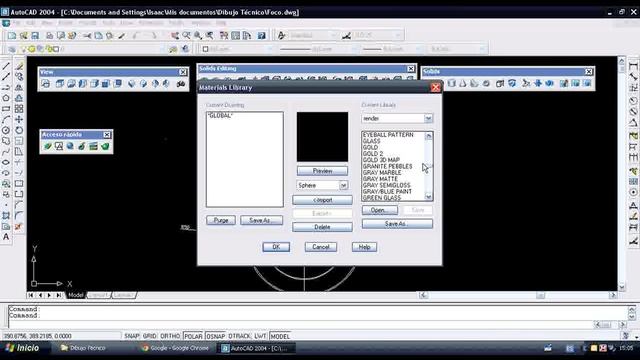Click the materials list scroll-down arrow
640x360 pixels.
429,197
